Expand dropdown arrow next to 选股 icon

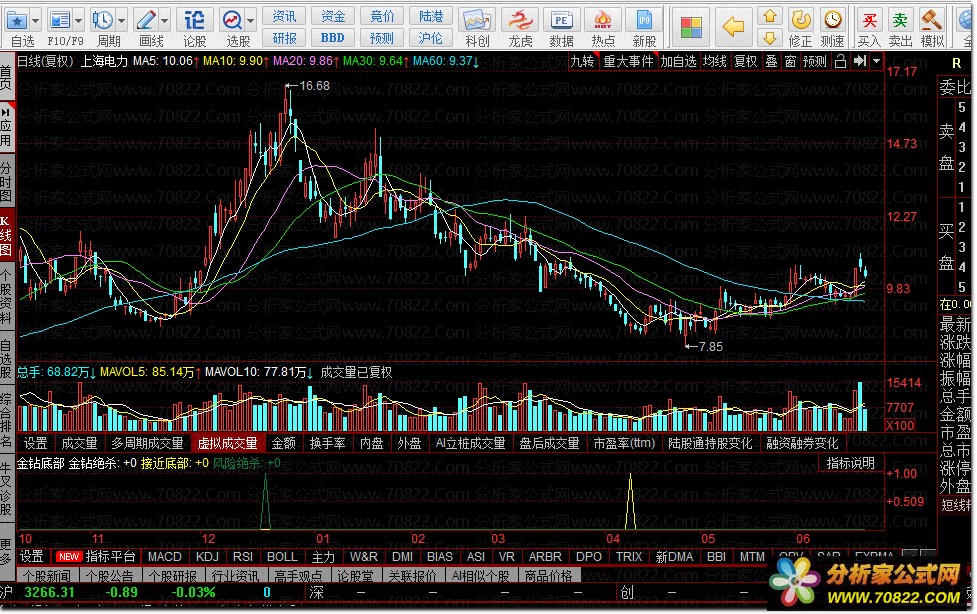pos(250,21)
